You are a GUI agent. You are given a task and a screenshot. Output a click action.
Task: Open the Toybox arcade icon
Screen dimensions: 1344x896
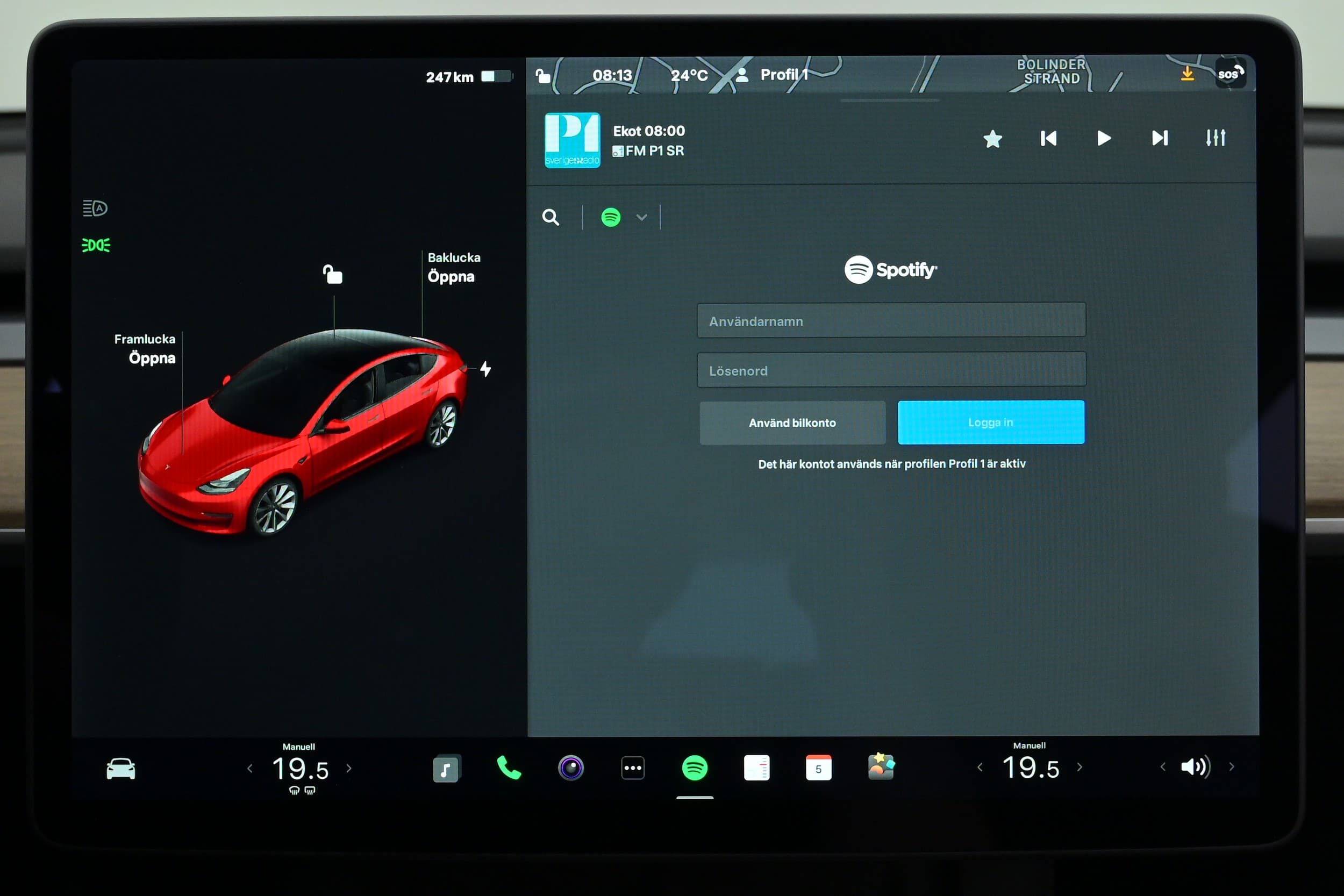tap(881, 767)
